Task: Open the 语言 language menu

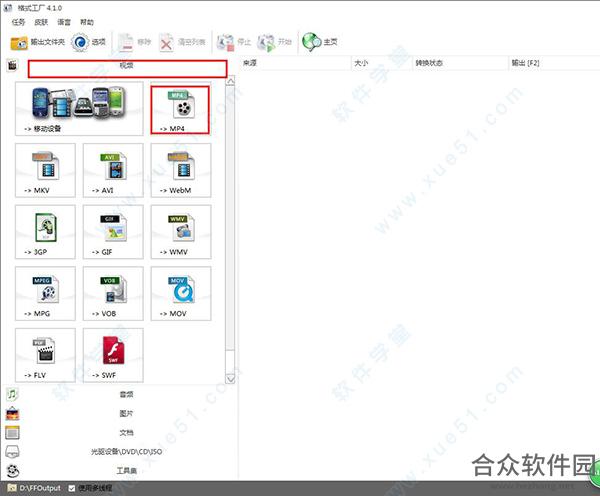Action: point(64,22)
